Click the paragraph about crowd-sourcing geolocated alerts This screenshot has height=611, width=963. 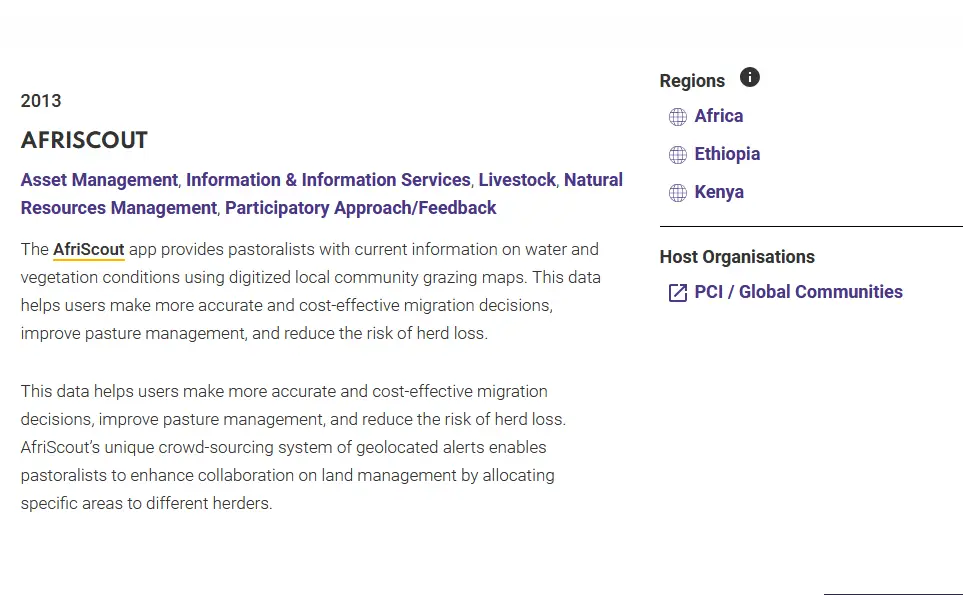tap(293, 447)
